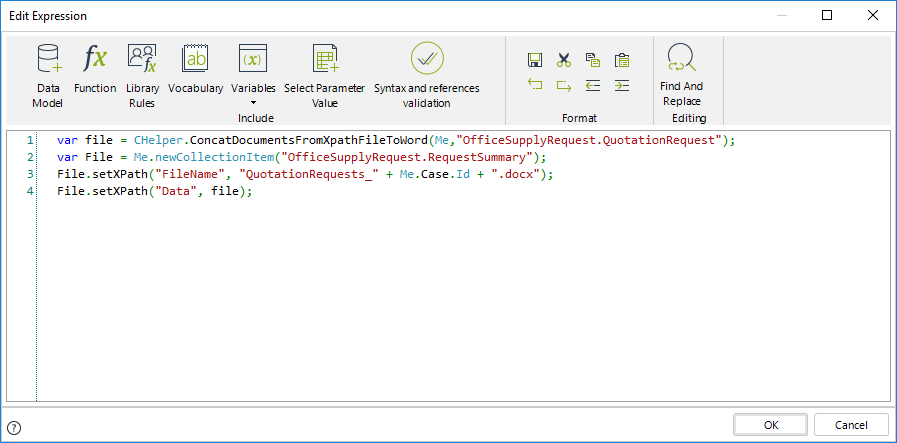897x443 pixels.
Task: Maximize the Edit Expression window
Action: click(x=827, y=15)
